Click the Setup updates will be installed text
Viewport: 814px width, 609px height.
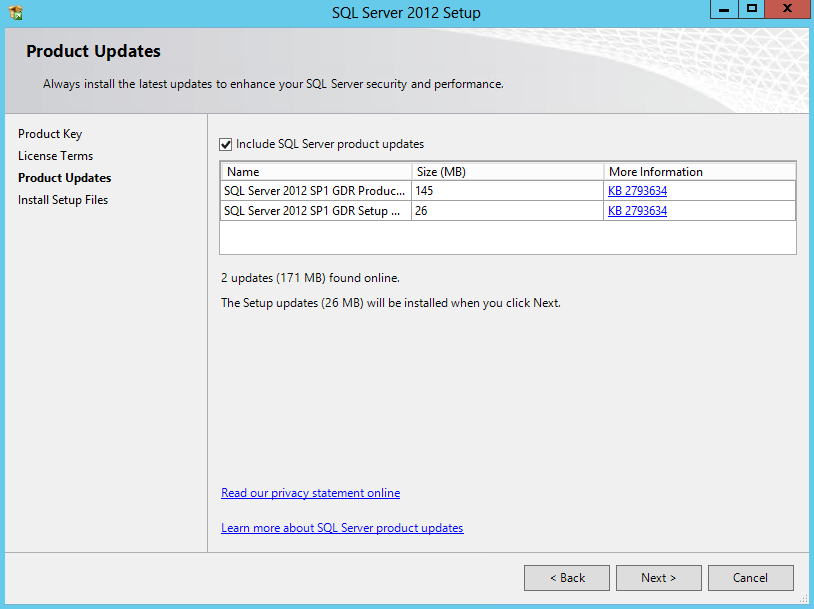[x=391, y=303]
